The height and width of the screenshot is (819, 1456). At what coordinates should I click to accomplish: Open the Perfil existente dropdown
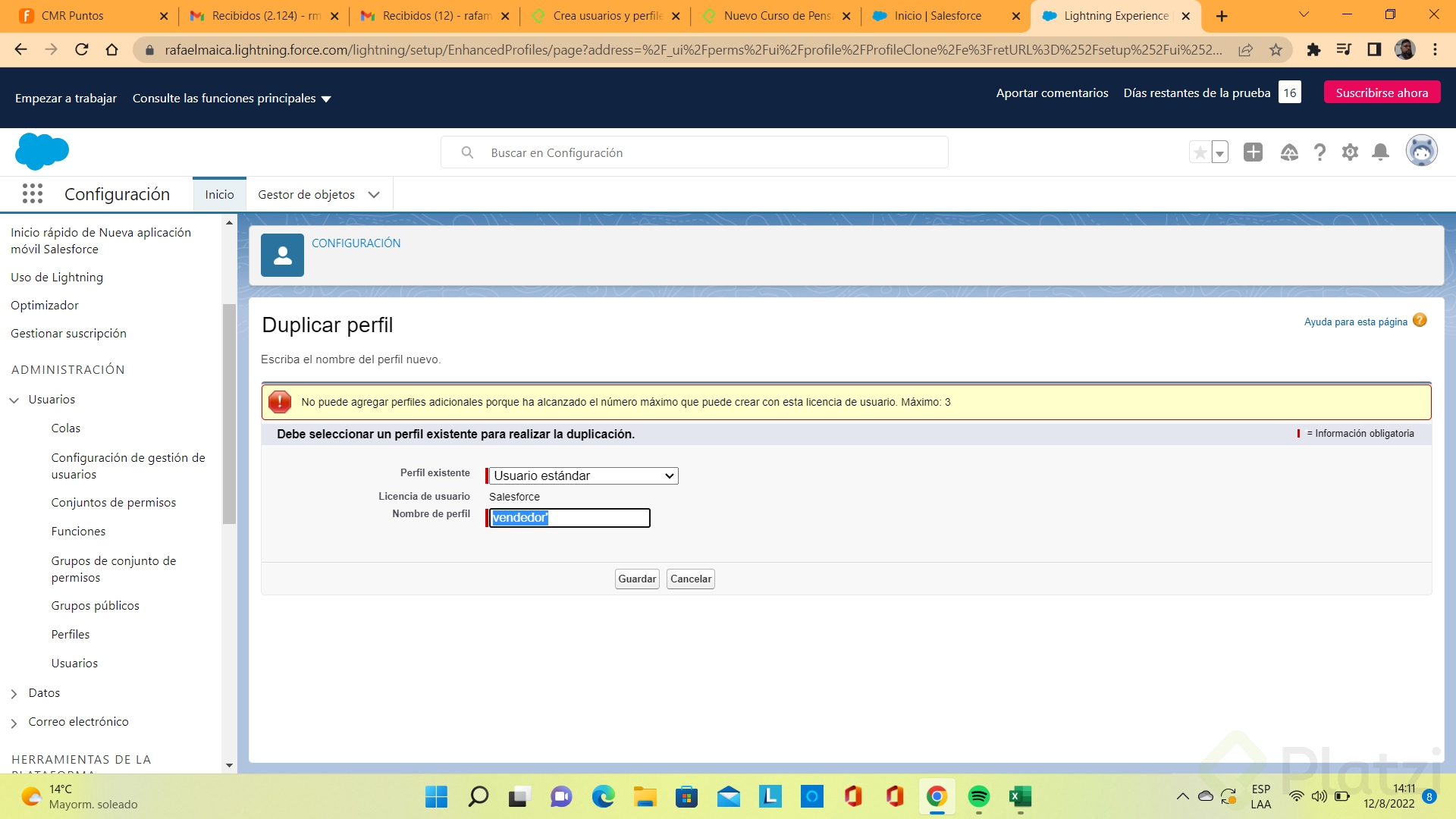[x=582, y=475]
